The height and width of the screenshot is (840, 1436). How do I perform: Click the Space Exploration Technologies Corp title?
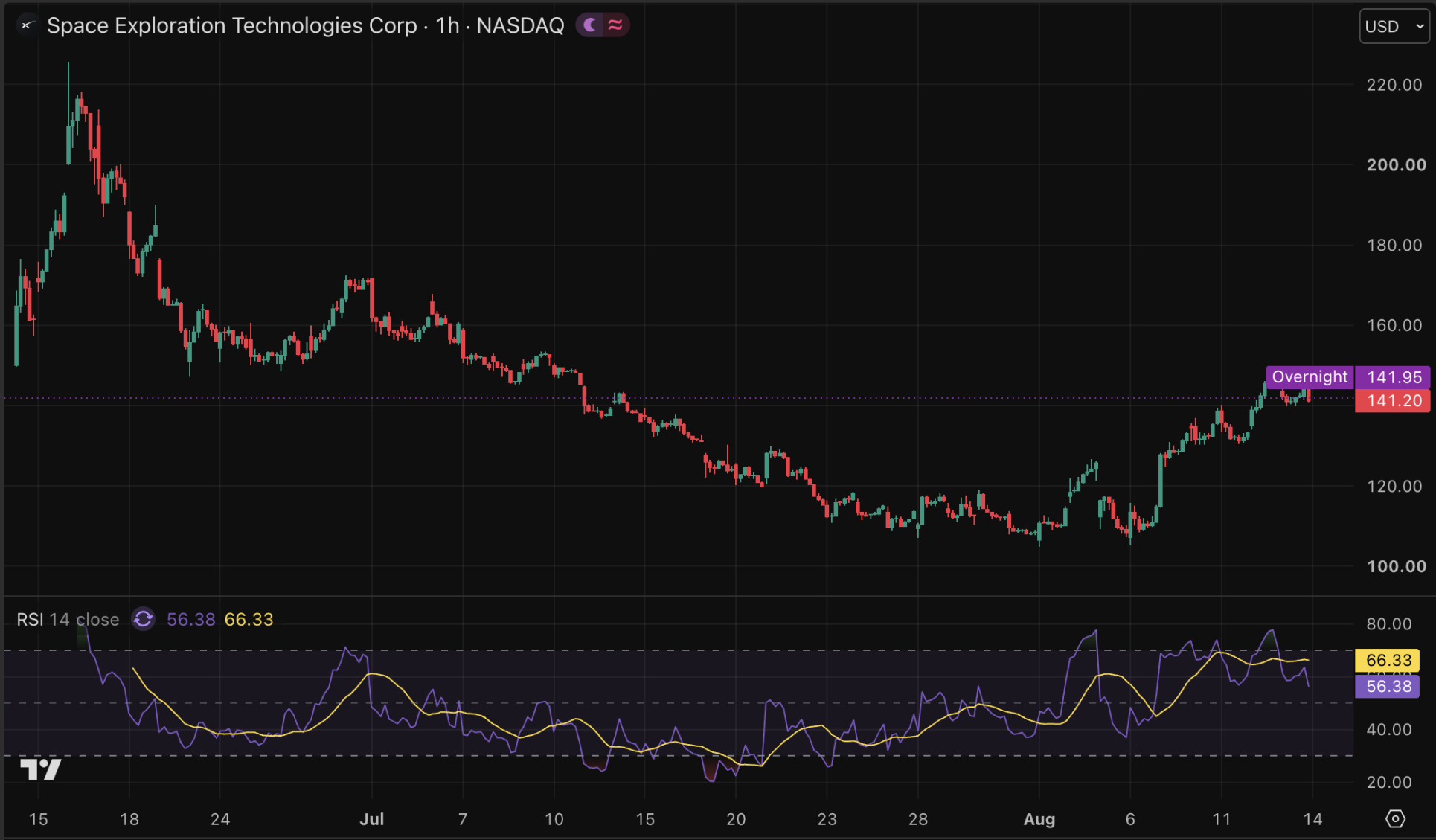pyautogui.click(x=231, y=25)
